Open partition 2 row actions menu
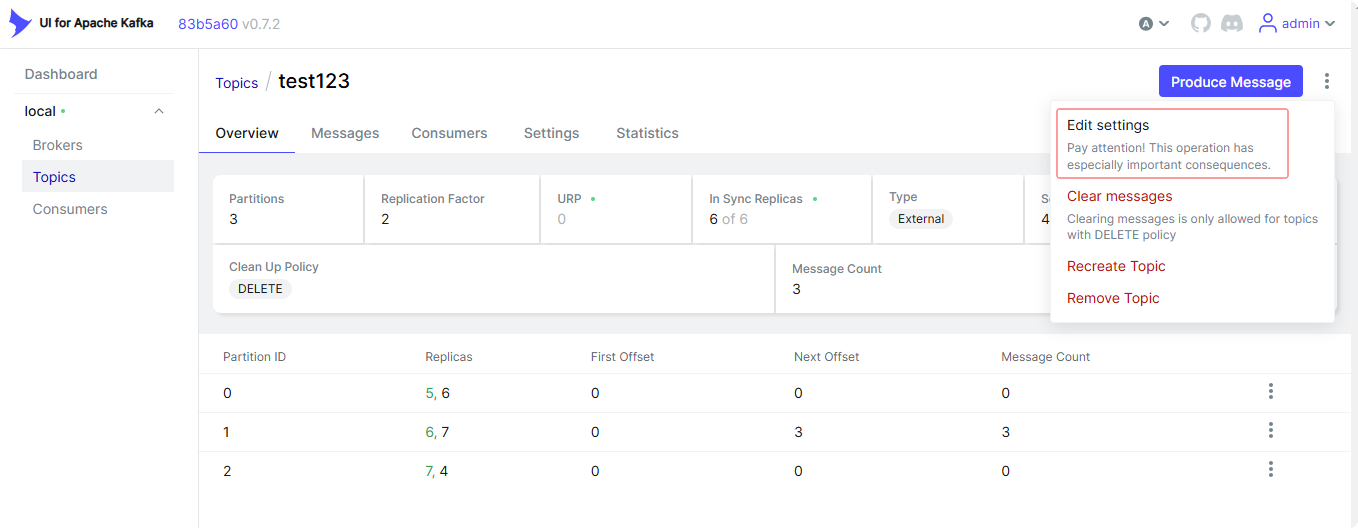1358x528 pixels. pos(1270,469)
